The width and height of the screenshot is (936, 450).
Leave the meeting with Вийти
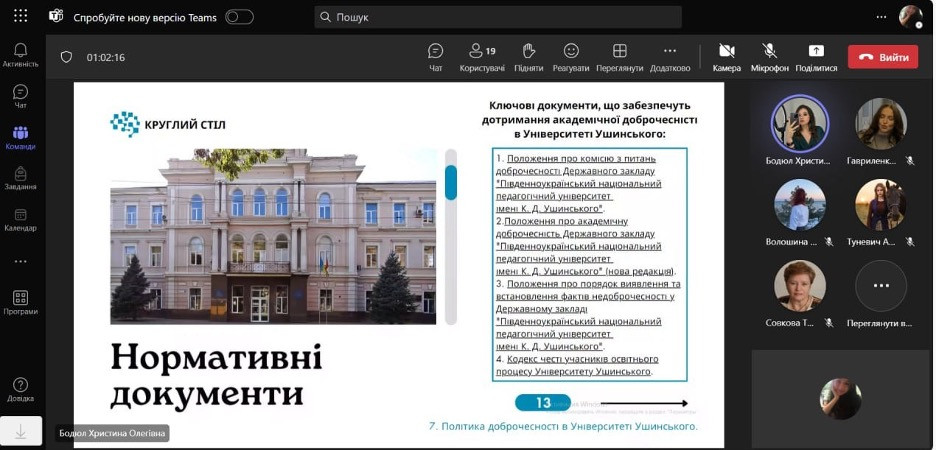883,57
